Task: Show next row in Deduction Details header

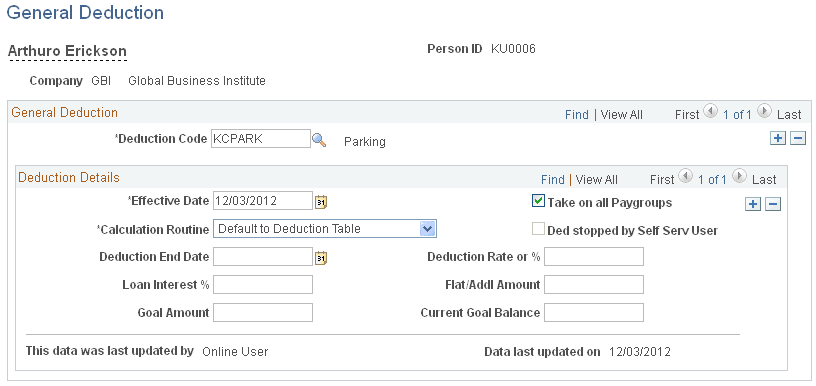Action: [x=739, y=176]
